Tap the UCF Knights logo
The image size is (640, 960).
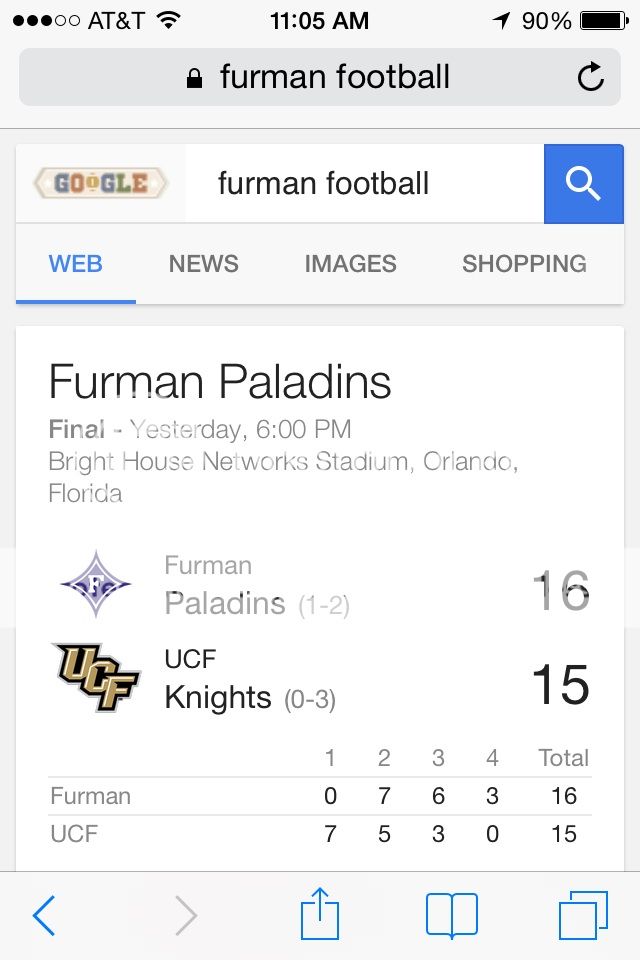(96, 678)
